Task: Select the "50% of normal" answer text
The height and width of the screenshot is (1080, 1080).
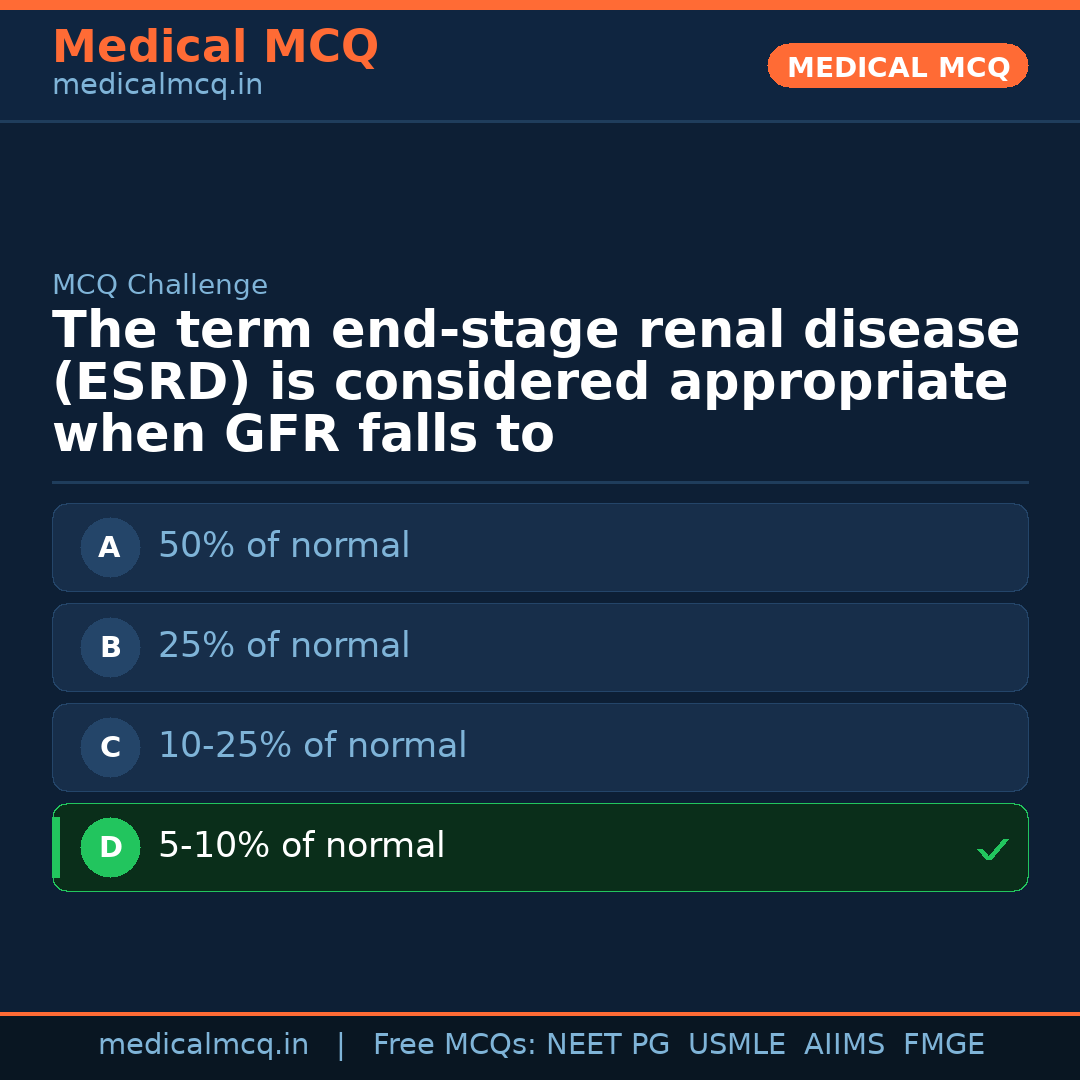Action: pyautogui.click(x=284, y=546)
